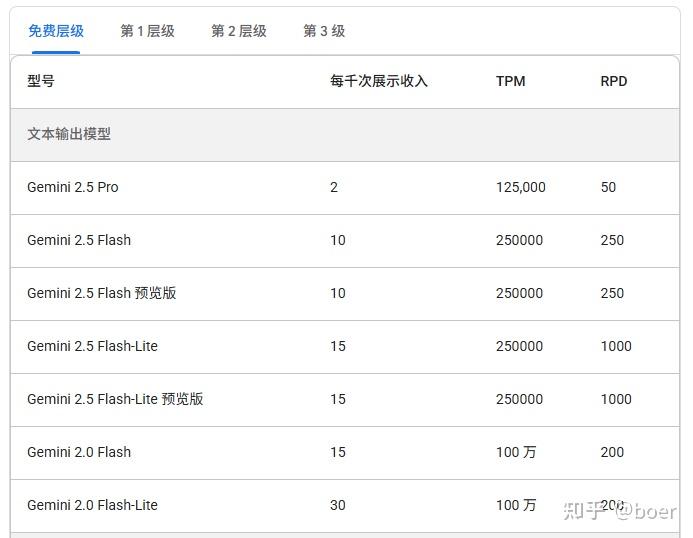This screenshot has width=693, height=538.
Task: Select Gemini 2.5 Flash-Lite 预览版 model name
Action: (115, 399)
